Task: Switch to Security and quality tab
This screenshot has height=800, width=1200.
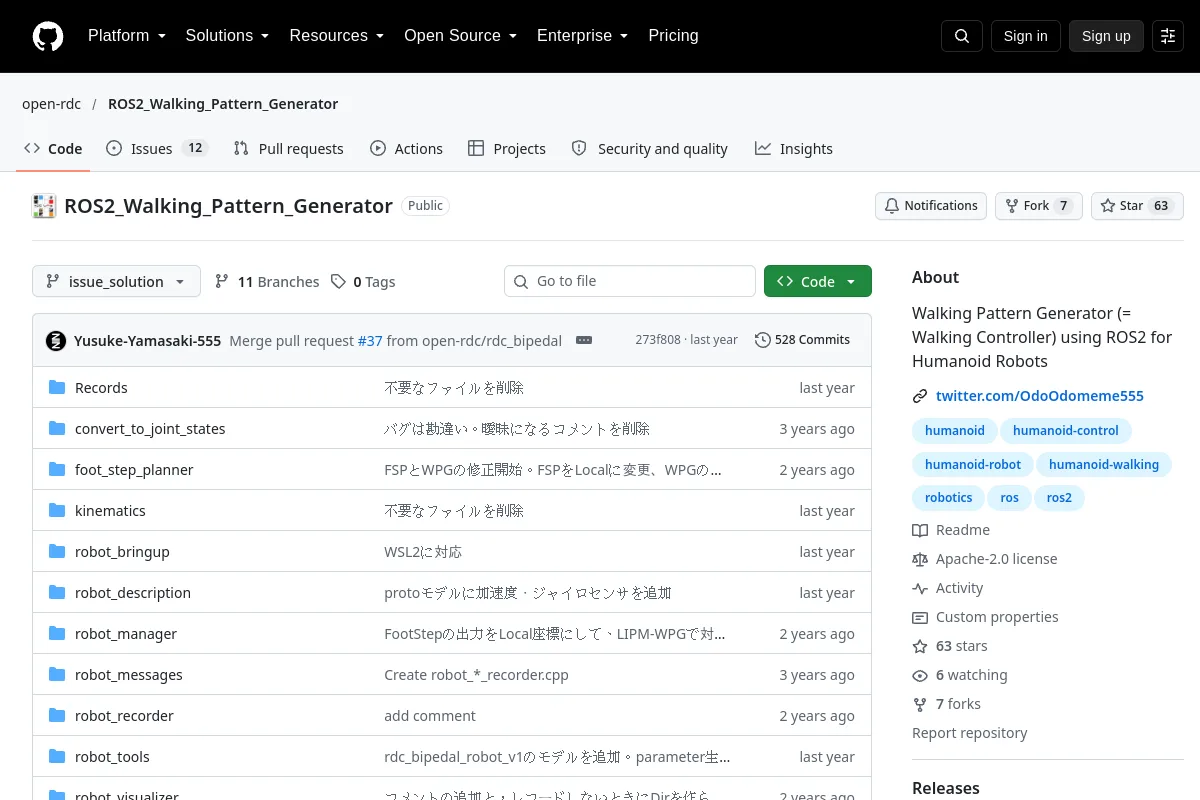Action: [x=649, y=149]
